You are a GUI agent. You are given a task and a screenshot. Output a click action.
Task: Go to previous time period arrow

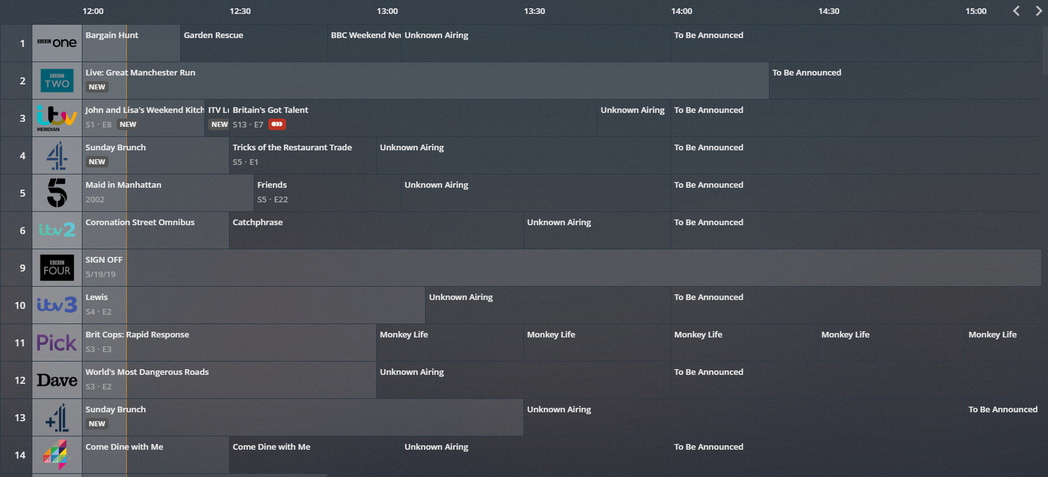(1016, 11)
